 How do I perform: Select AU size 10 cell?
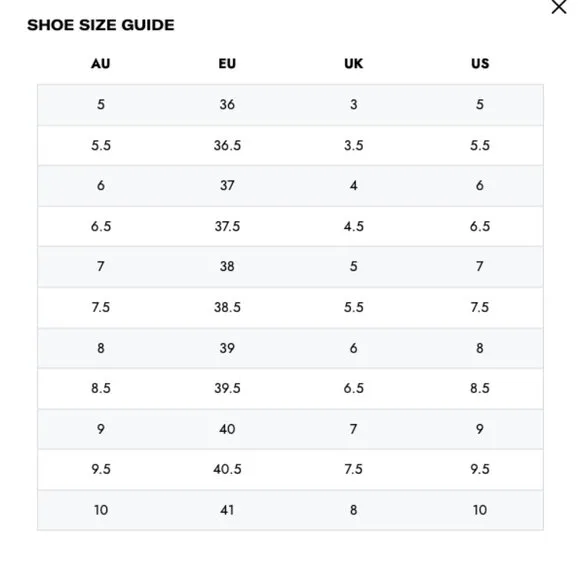[101, 510]
